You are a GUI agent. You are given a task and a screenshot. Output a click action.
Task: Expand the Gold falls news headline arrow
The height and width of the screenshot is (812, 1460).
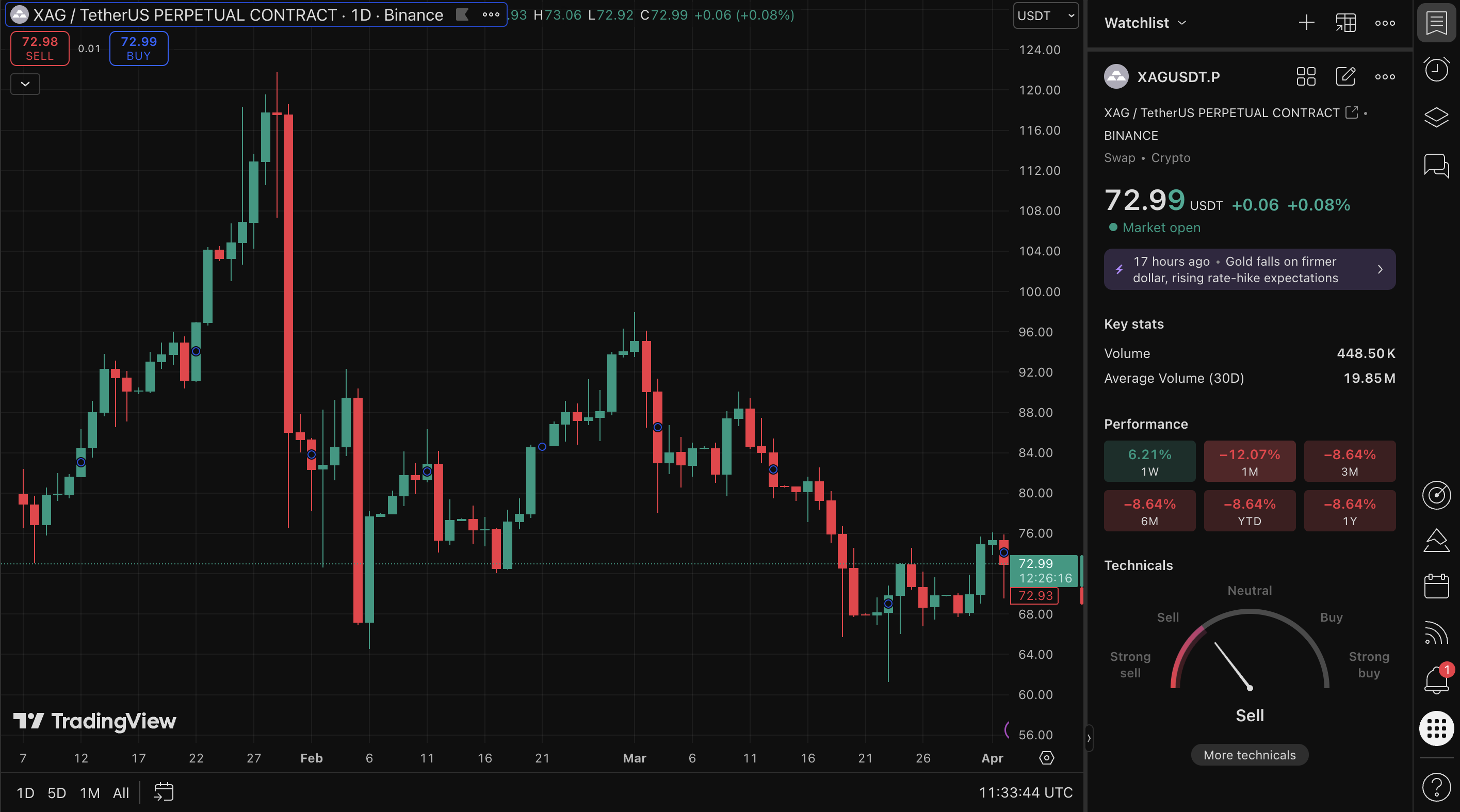tap(1380, 269)
